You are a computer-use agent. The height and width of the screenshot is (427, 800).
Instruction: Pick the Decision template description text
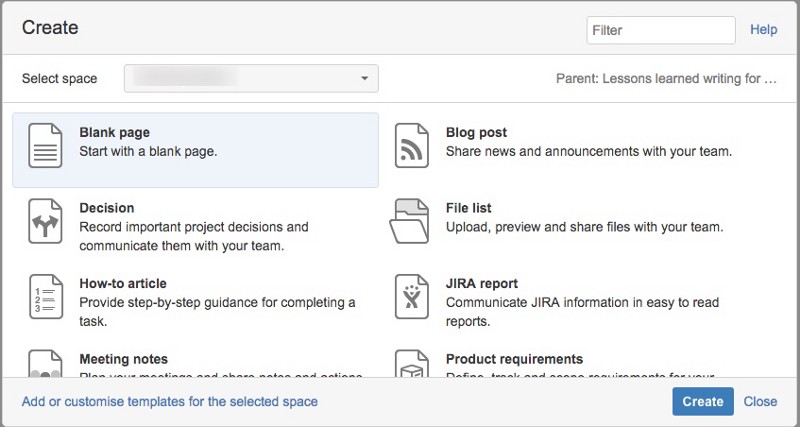coord(194,236)
